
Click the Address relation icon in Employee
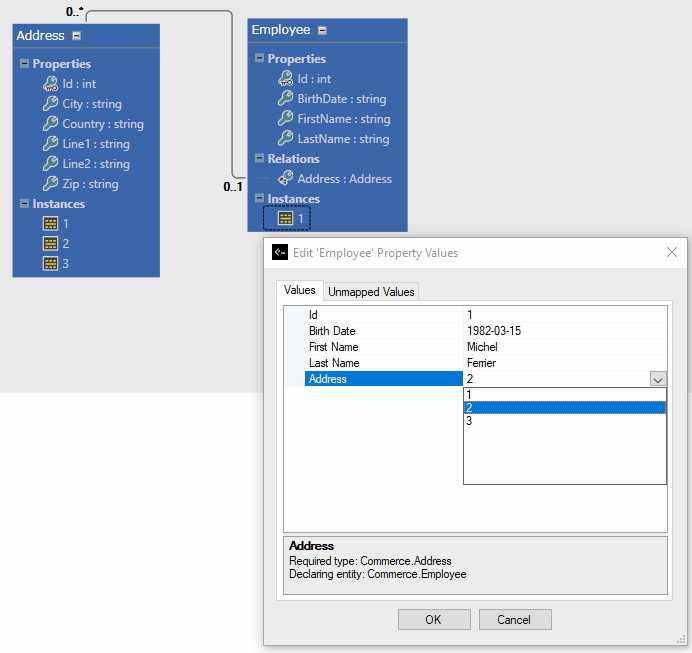285,178
